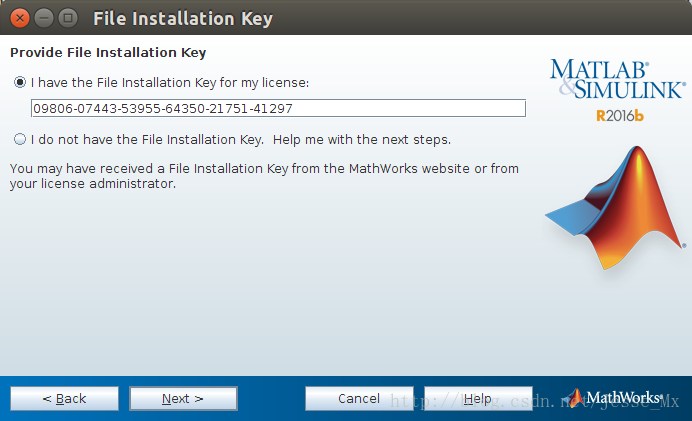692x421 pixels.
Task: Select 'I have the File Installation Key' radio button
Action: click(20, 82)
